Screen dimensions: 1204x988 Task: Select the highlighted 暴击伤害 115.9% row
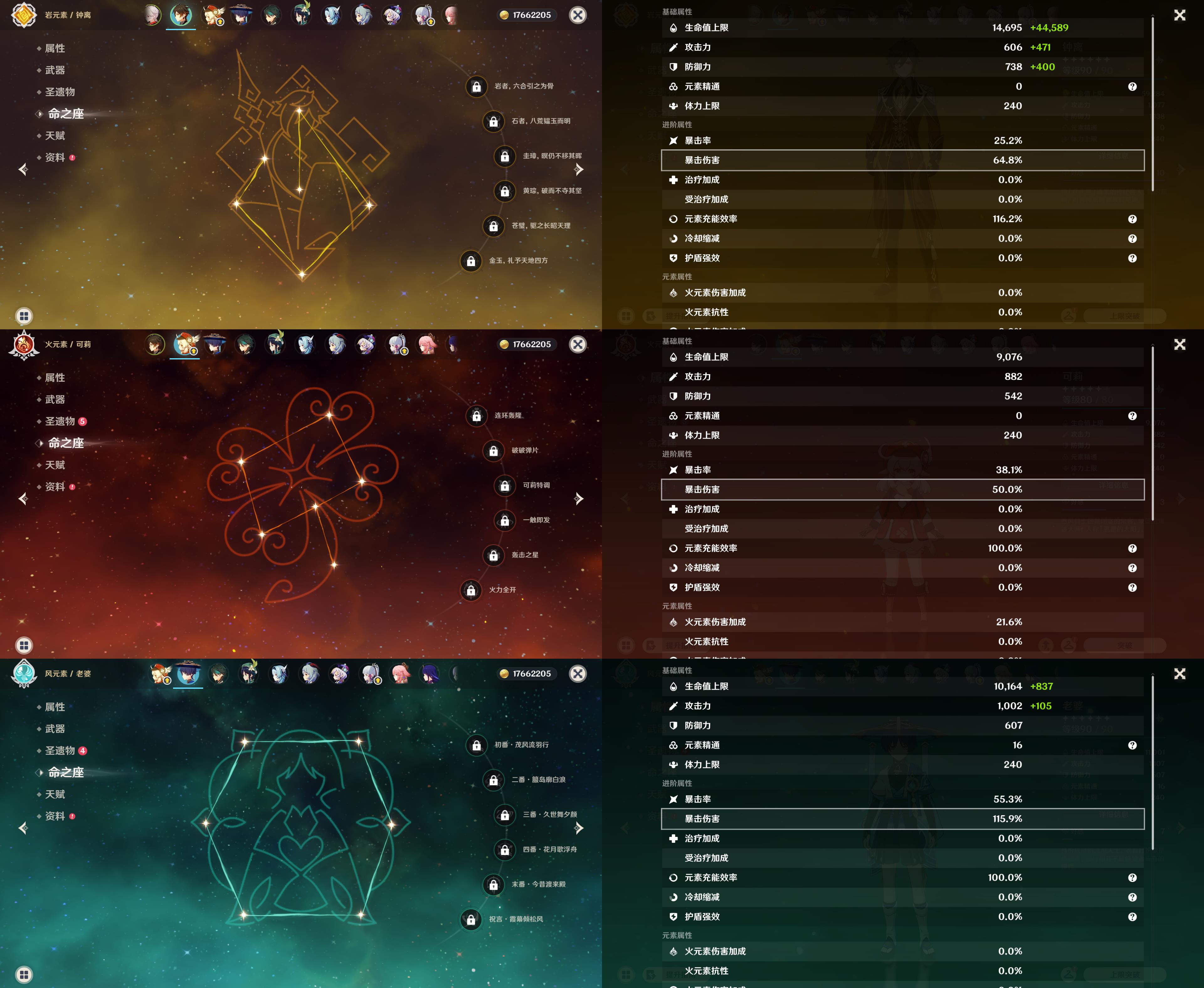[x=902, y=819]
